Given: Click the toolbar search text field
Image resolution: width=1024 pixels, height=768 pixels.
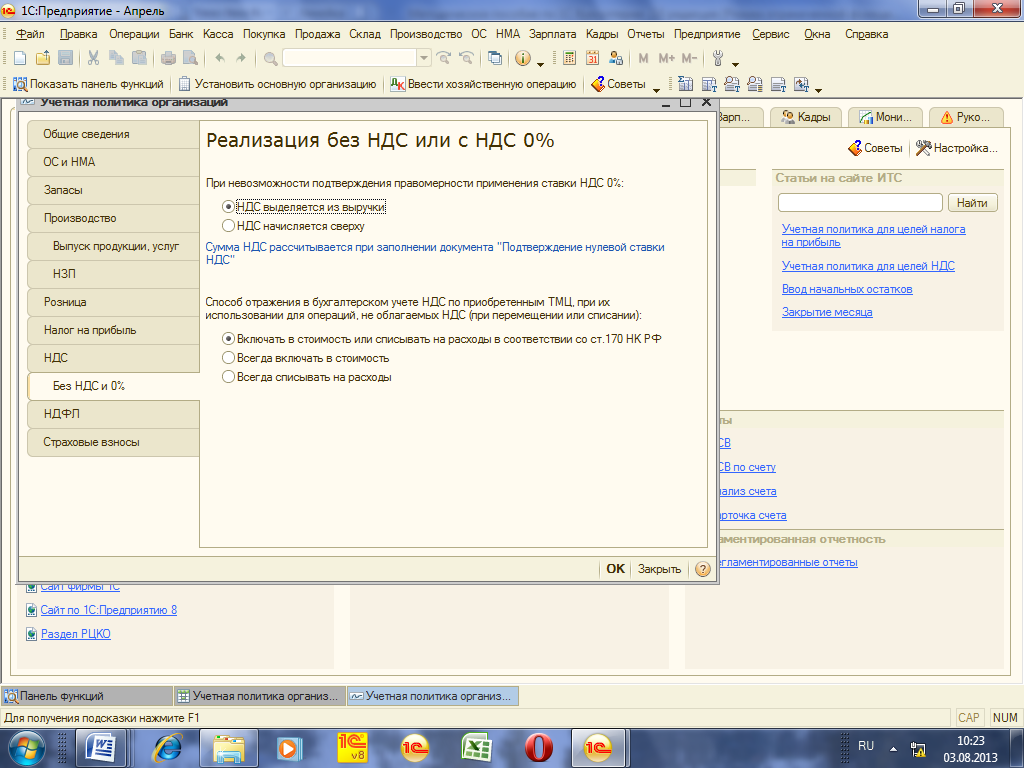Looking at the screenshot, I should pos(349,59).
